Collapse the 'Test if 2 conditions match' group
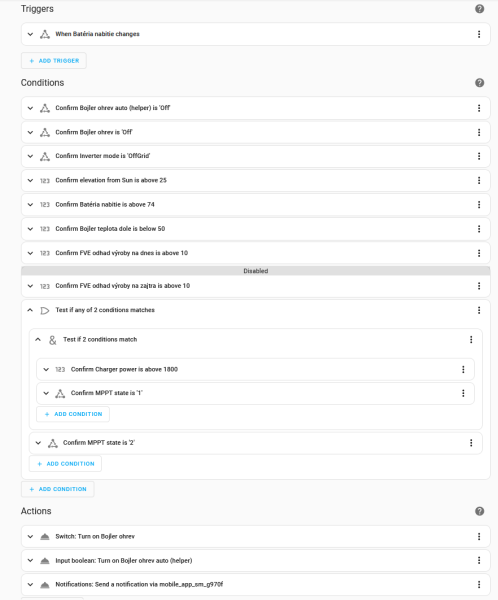498x600 pixels. (38, 339)
